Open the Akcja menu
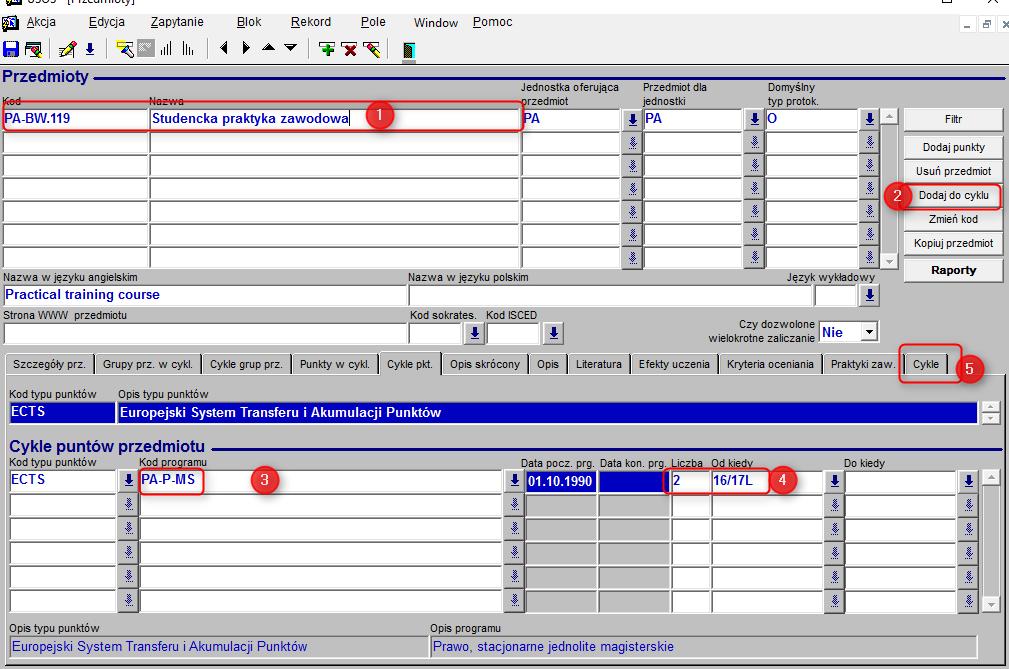The width and height of the screenshot is (1009, 669). (x=41, y=22)
